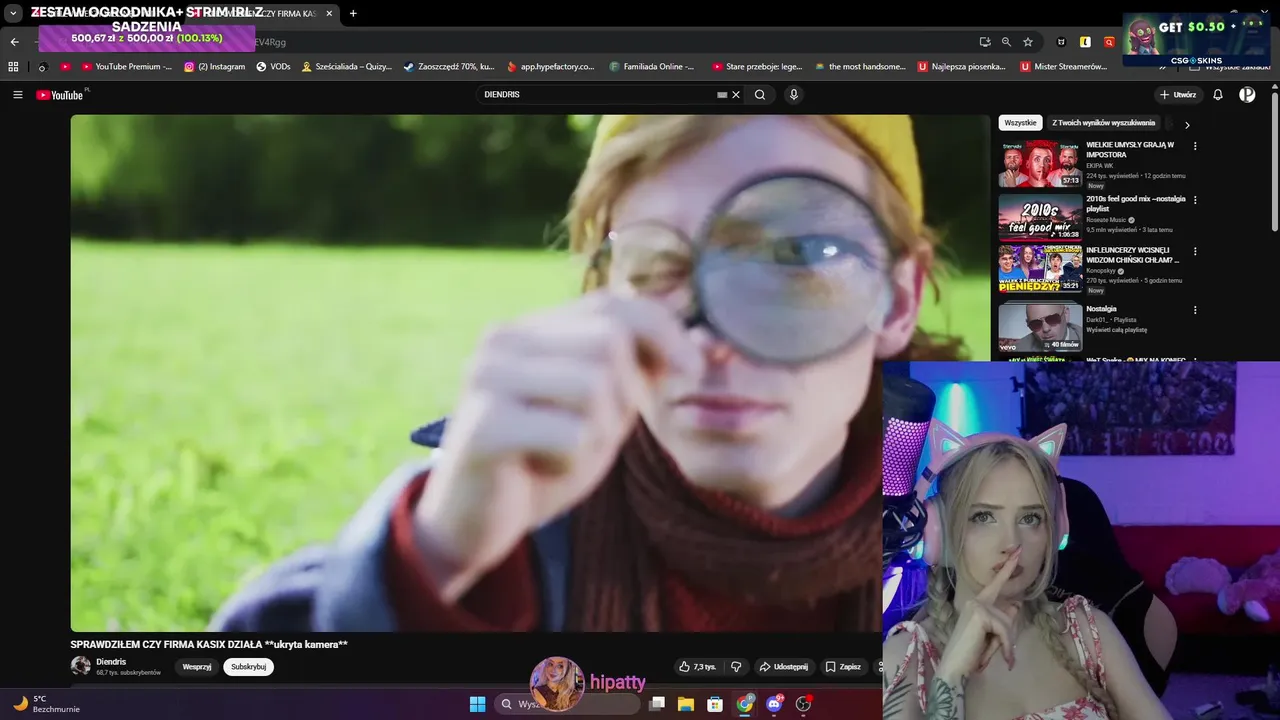The image size is (1280, 720).
Task: Expand the browser tab search chevron
Action: coord(13,13)
